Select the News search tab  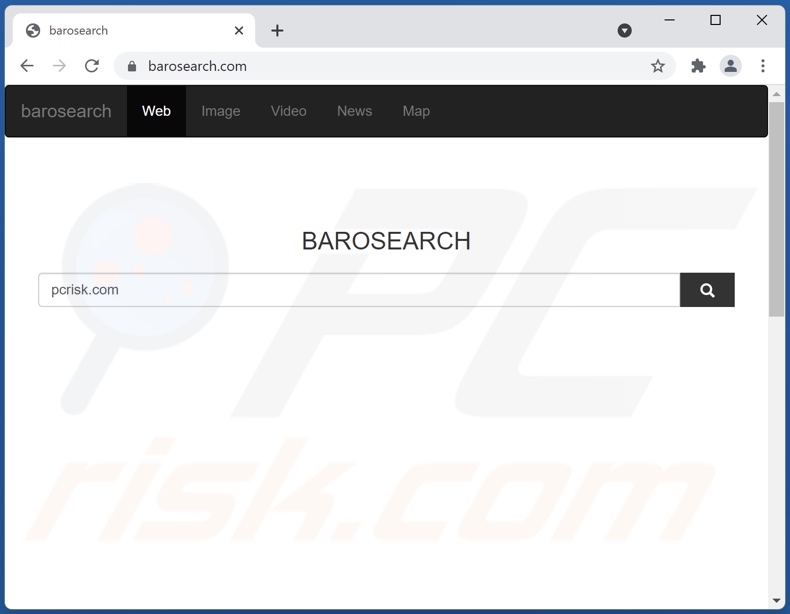tap(354, 111)
